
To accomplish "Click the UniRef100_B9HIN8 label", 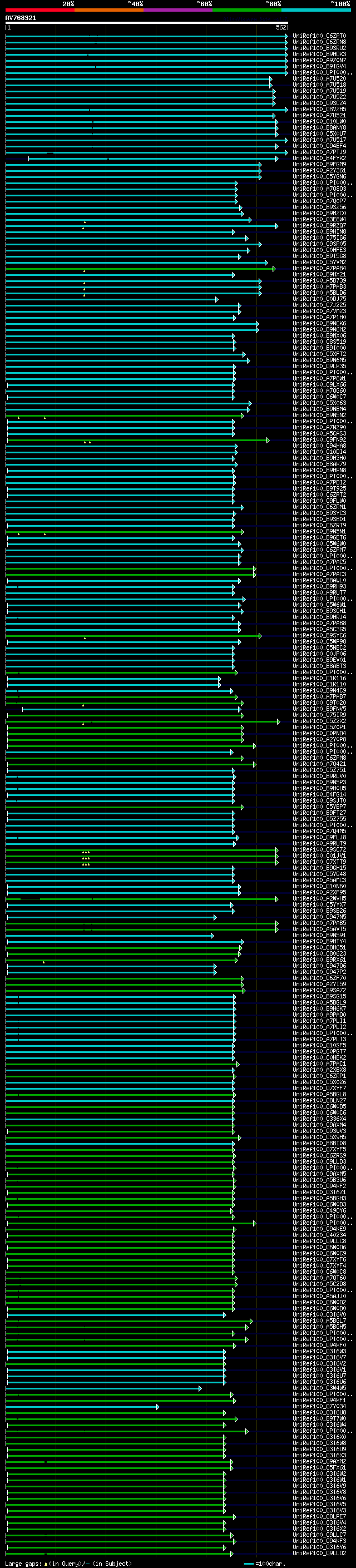I will pos(319,231).
